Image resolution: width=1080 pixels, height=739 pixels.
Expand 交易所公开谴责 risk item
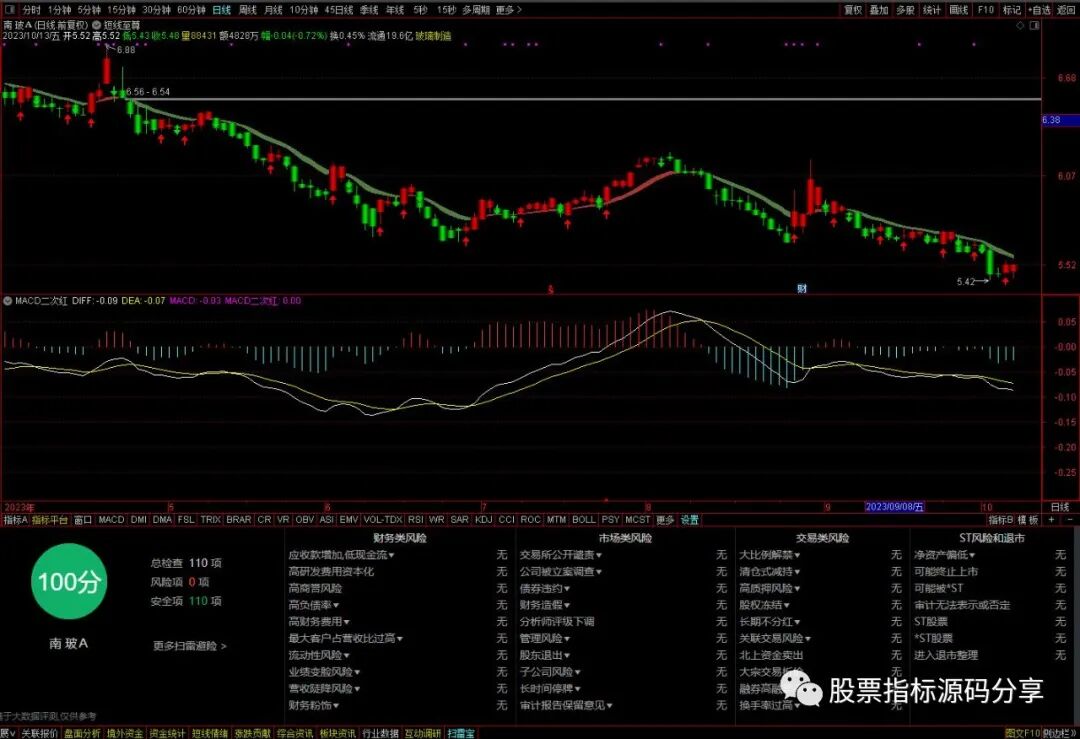(x=561, y=555)
